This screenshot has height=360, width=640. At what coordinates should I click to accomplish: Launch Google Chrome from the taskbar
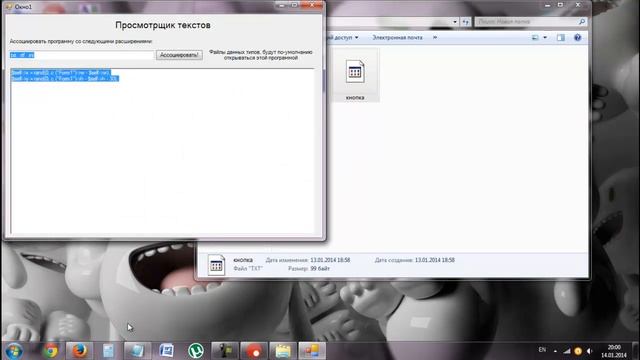pyautogui.click(x=51, y=351)
